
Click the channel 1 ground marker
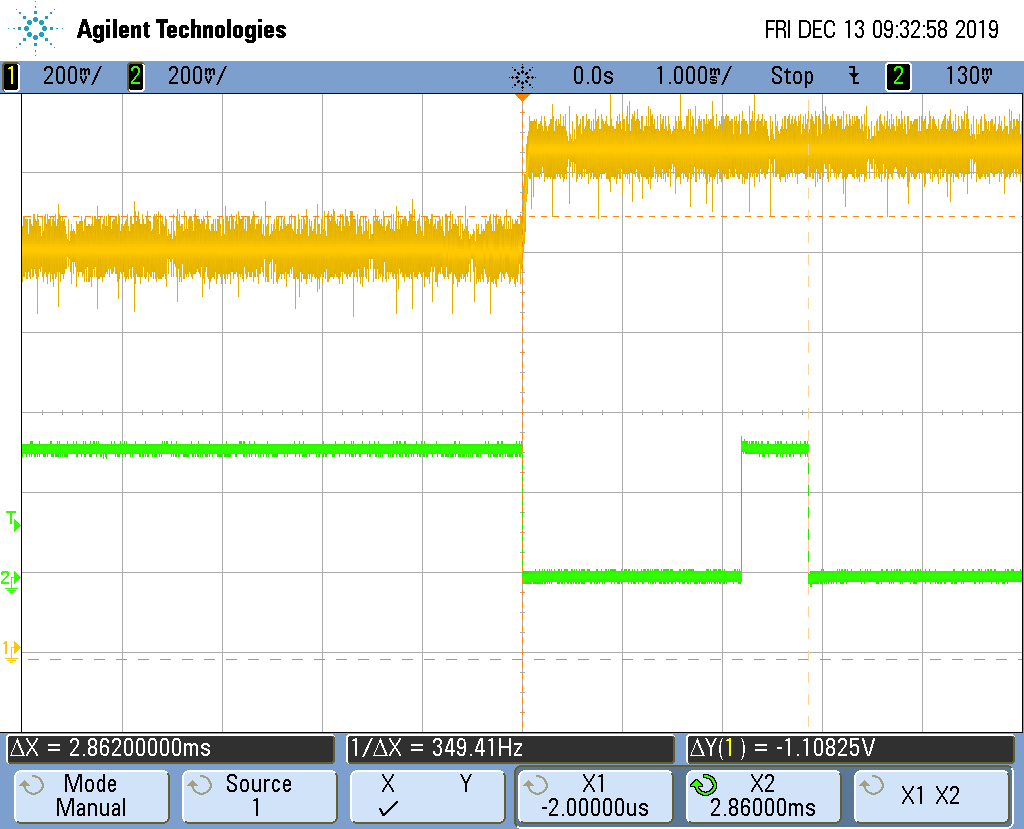tap(11, 651)
